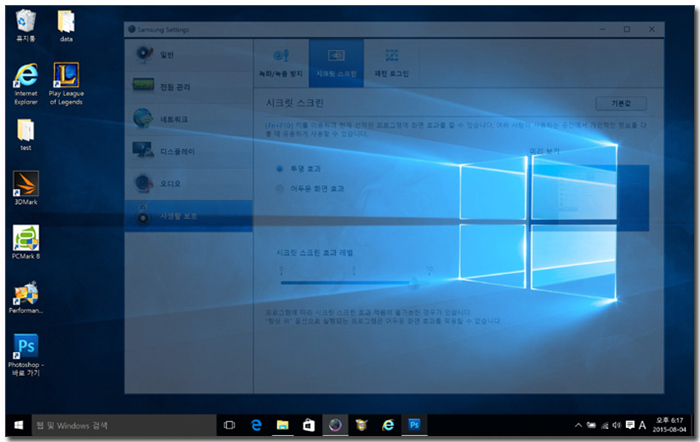
Task: Select the data folder on the desktop
Action: click(x=66, y=26)
